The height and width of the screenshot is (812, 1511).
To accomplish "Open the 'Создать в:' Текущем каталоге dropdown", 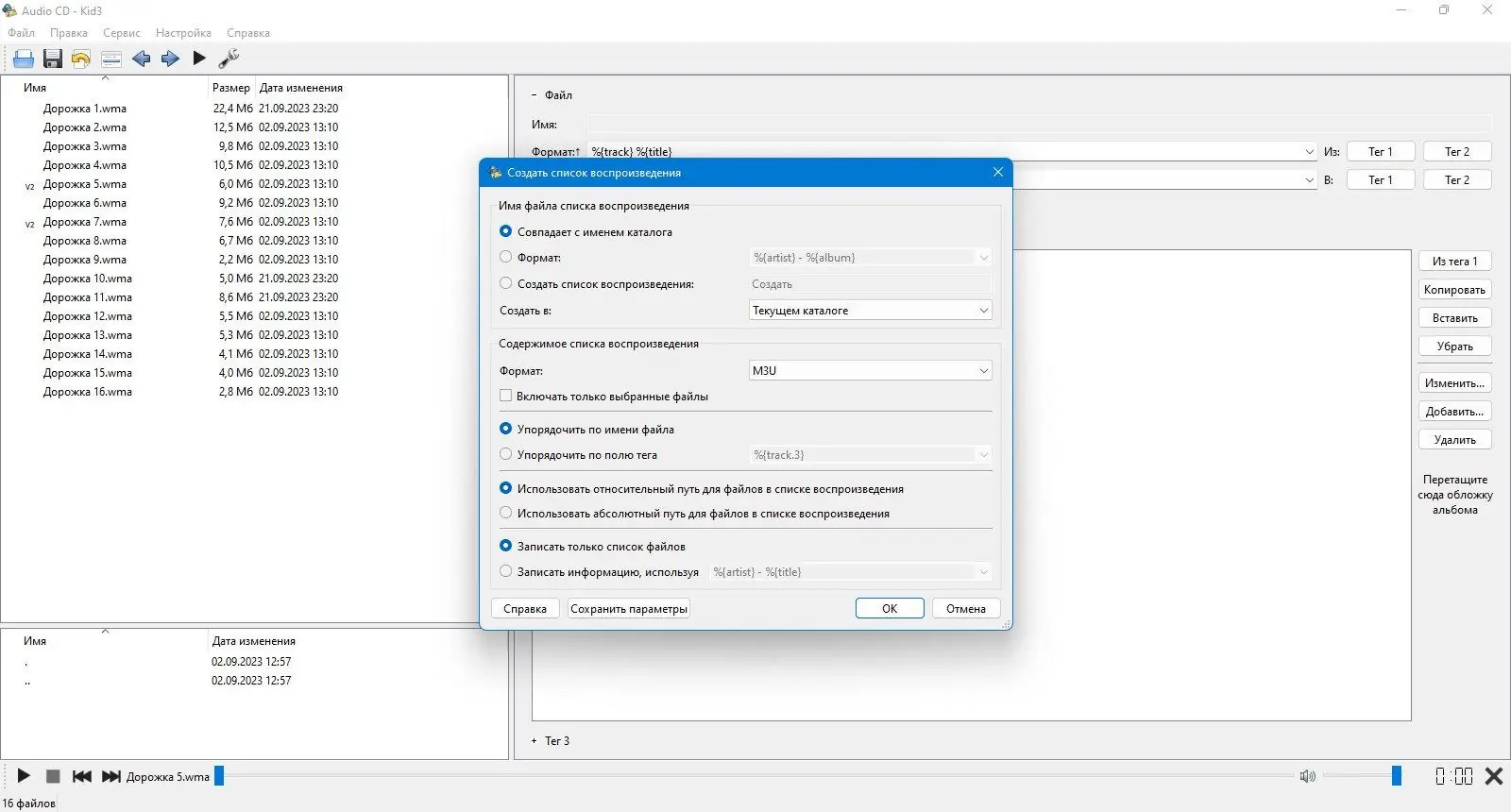I will click(870, 310).
